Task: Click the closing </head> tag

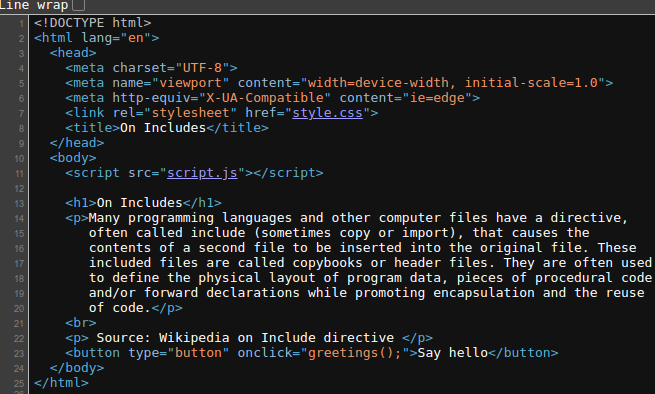Action: click(x=77, y=143)
